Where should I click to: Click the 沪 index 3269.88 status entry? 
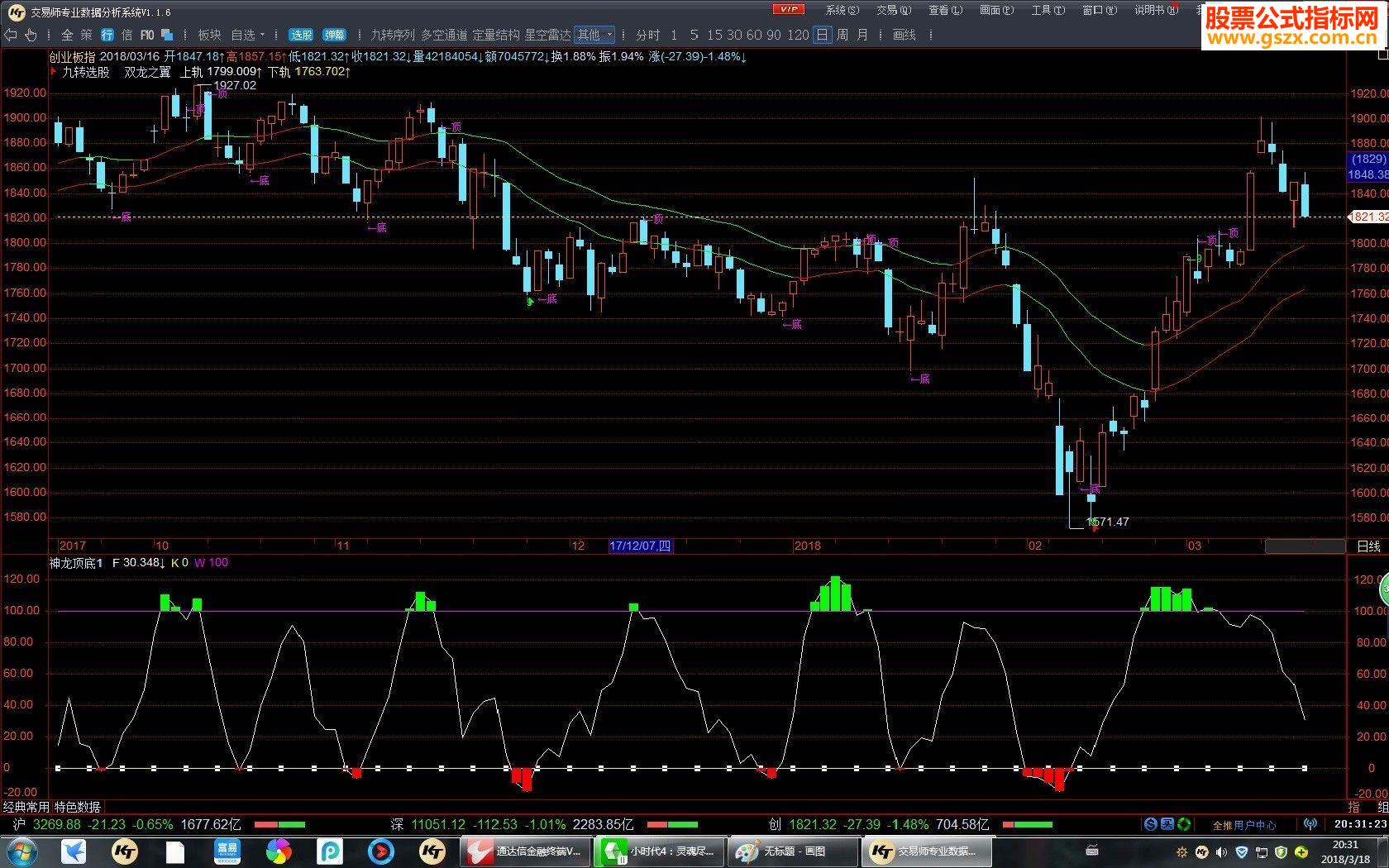(126, 824)
